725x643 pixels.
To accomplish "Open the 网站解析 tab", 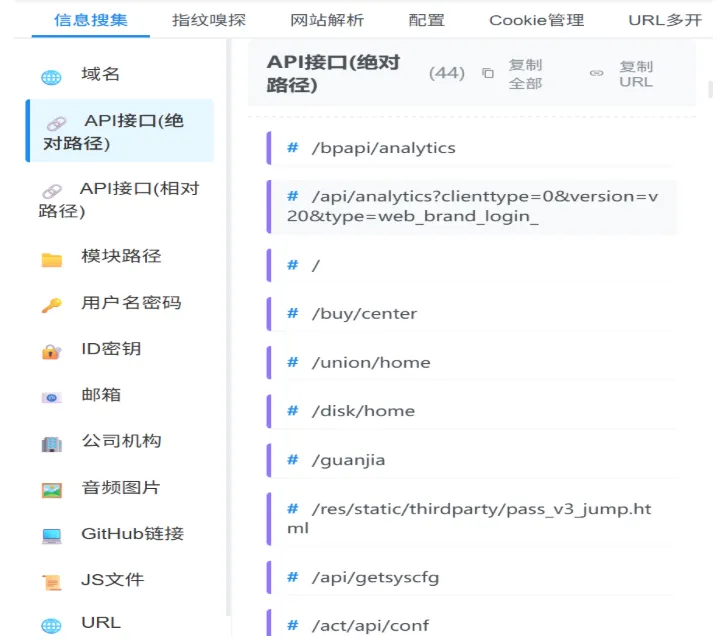I will 327,20.
